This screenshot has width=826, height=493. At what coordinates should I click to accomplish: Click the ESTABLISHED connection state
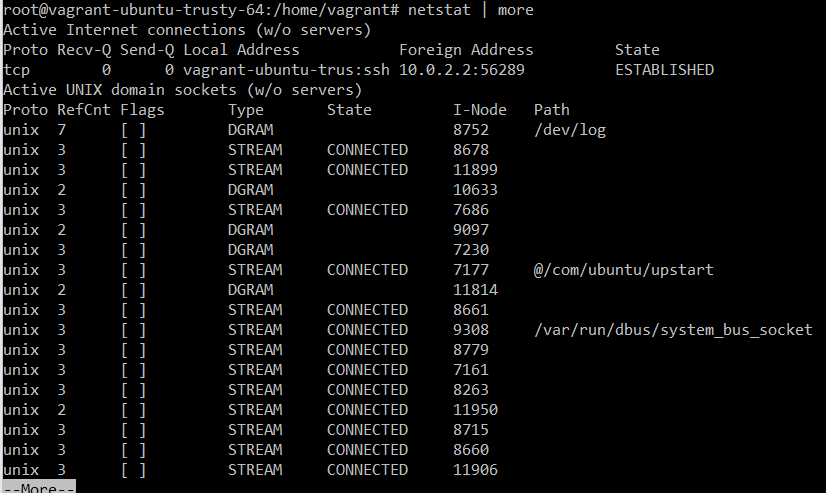(664, 70)
